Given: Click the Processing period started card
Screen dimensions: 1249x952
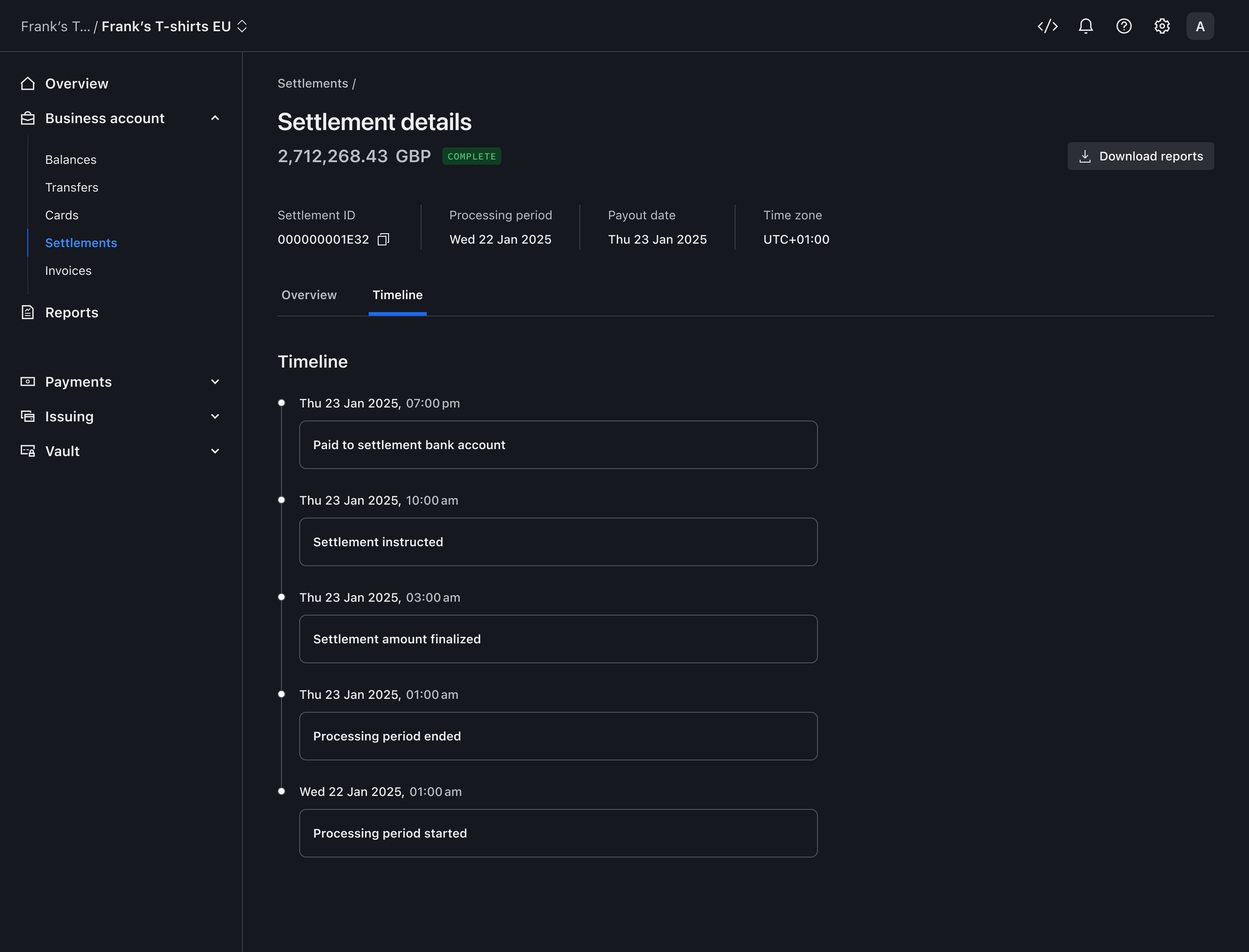Looking at the screenshot, I should point(559,833).
